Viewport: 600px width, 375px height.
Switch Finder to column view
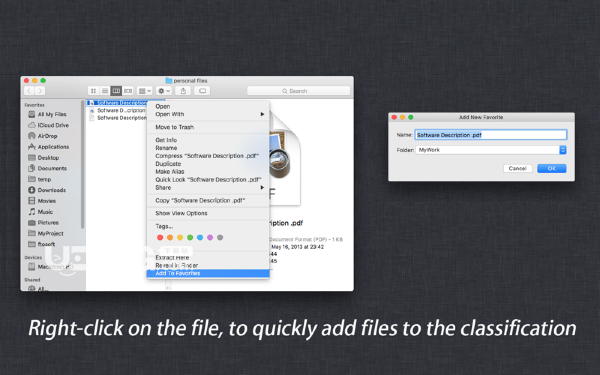pos(116,91)
